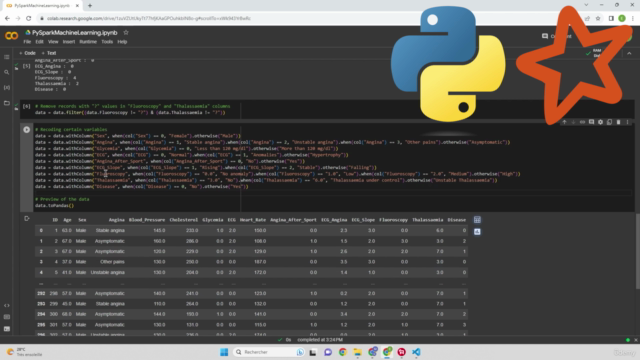Click the cell [6] execution indicator
This screenshot has width=640, height=360.
(x=26, y=106)
